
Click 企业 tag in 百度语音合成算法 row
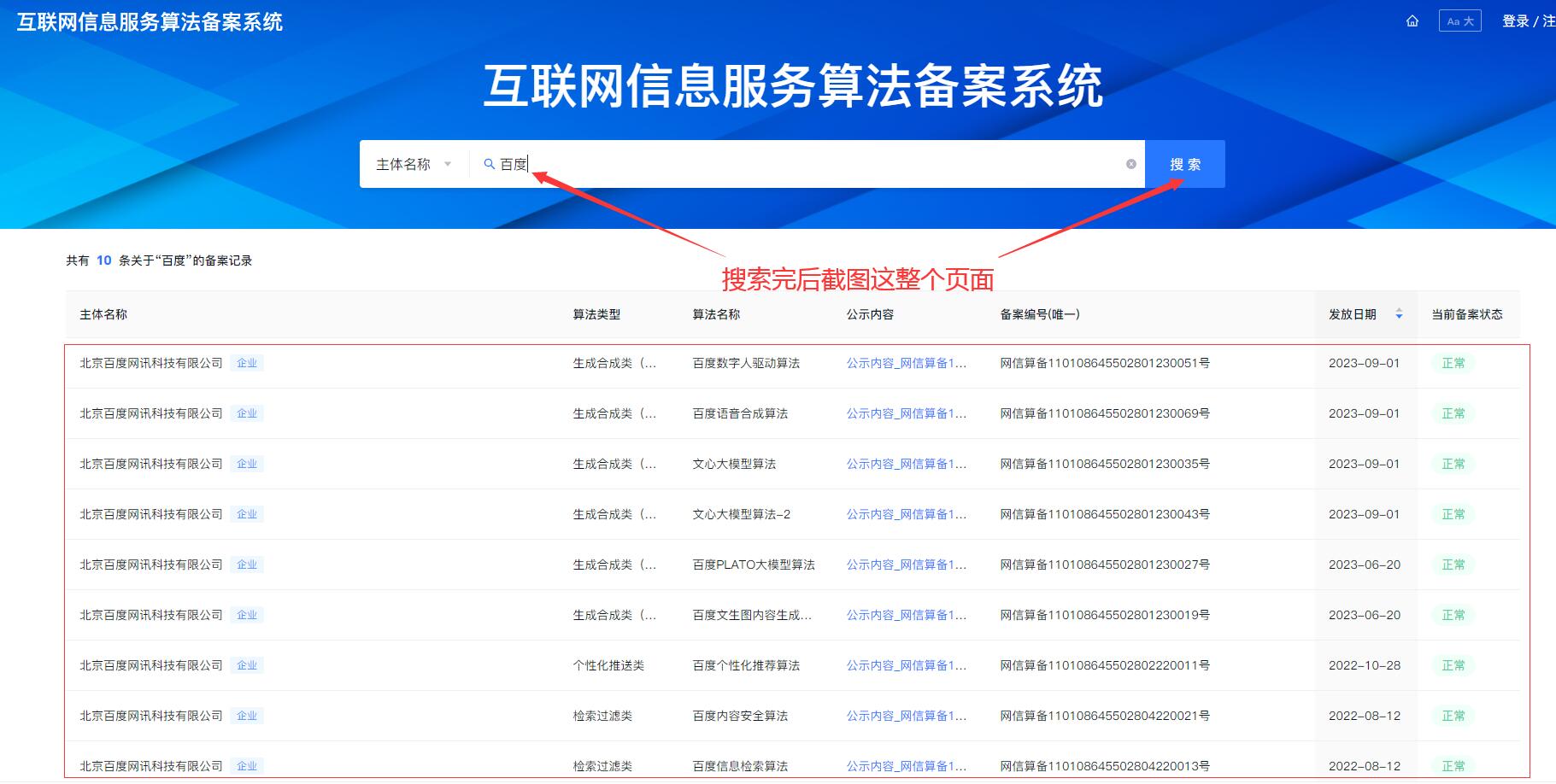[x=247, y=413]
